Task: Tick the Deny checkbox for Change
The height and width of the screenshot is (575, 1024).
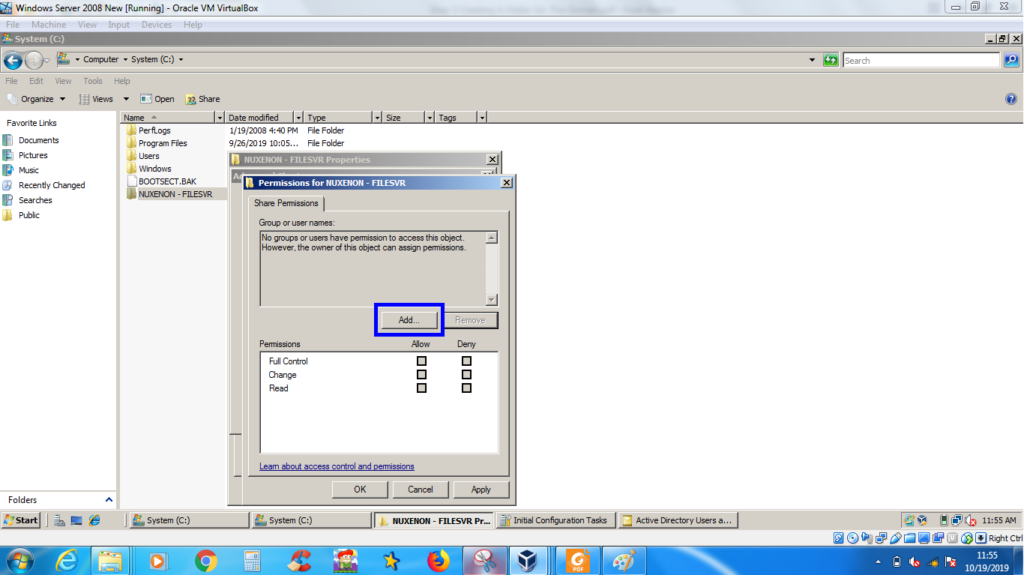Action: 466,374
